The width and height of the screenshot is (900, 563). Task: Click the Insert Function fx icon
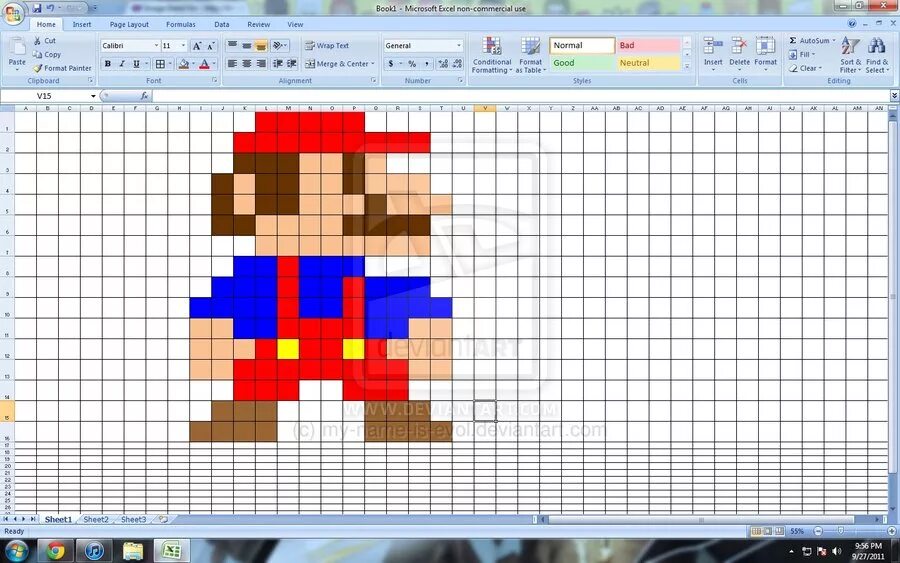pos(144,96)
